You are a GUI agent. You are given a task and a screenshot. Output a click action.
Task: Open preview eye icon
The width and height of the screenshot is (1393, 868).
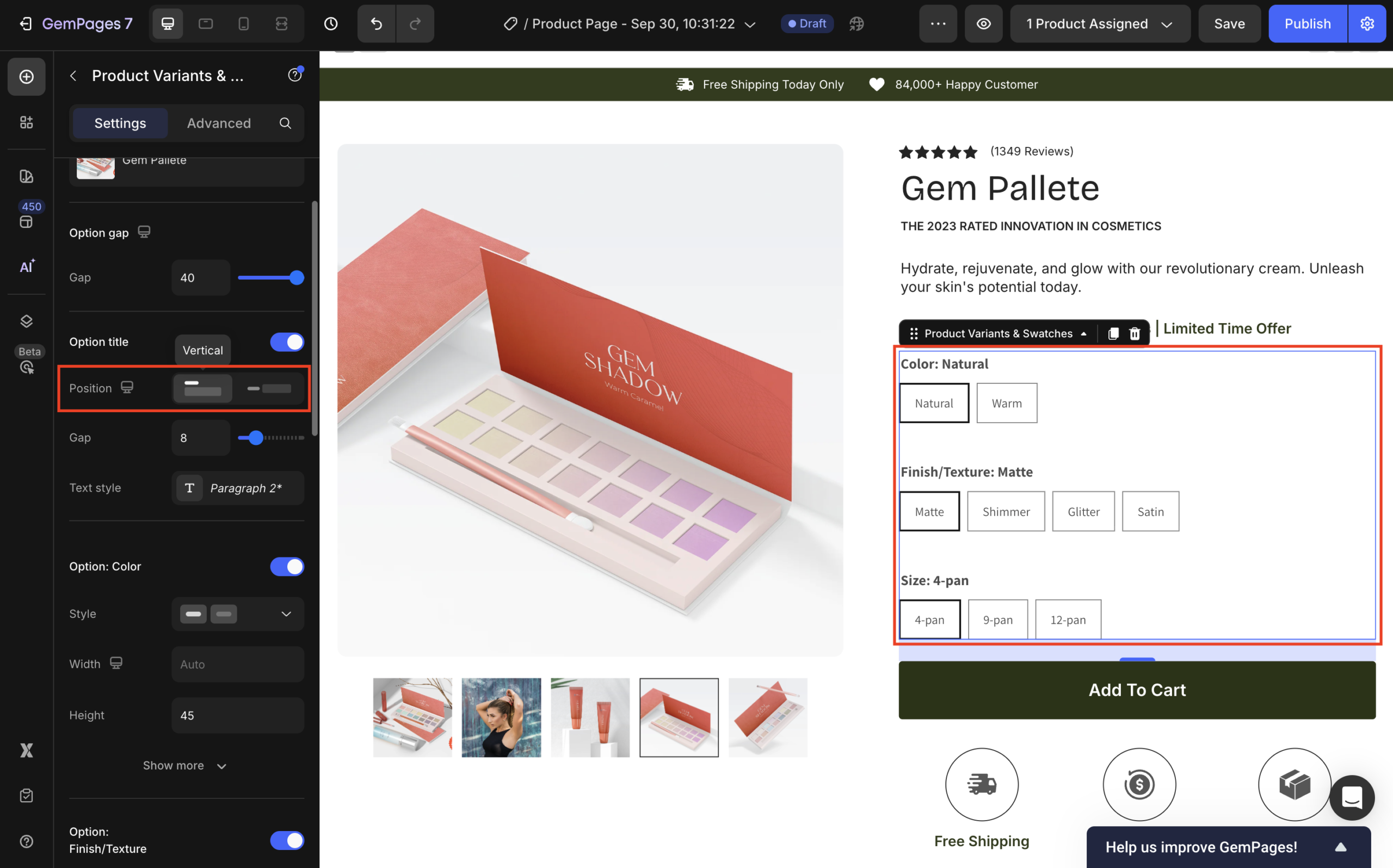tap(984, 23)
